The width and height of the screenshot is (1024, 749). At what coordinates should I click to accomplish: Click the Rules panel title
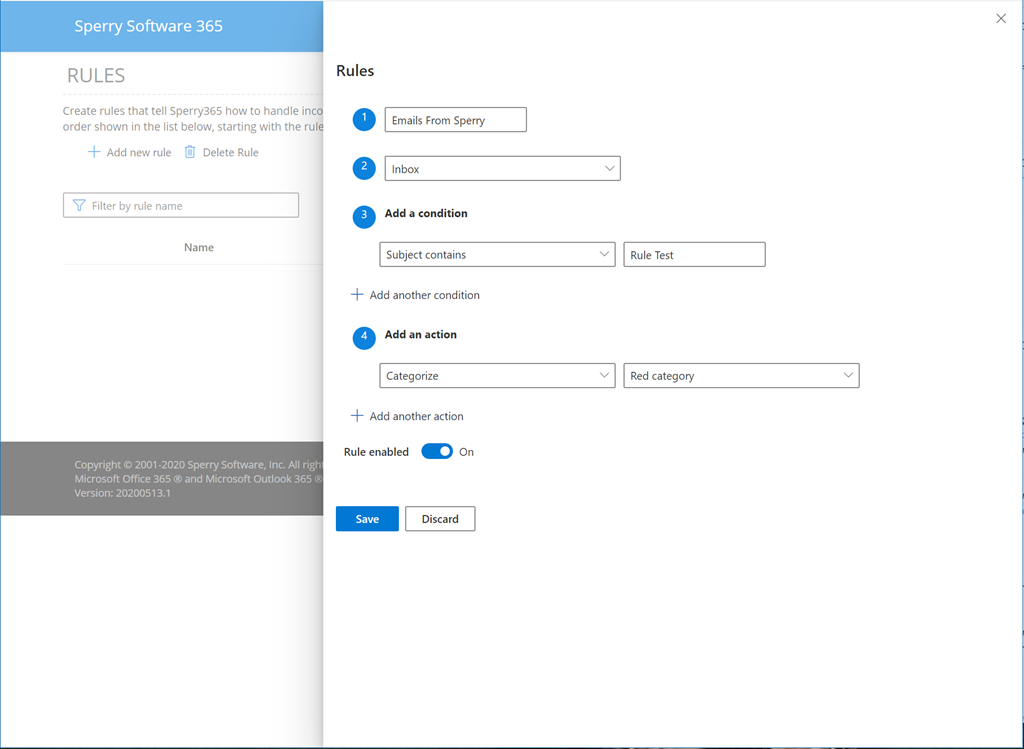(x=355, y=71)
